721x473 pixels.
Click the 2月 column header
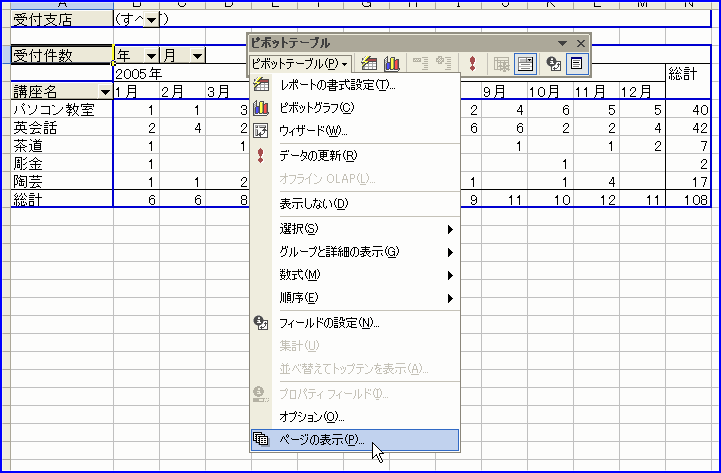[183, 92]
